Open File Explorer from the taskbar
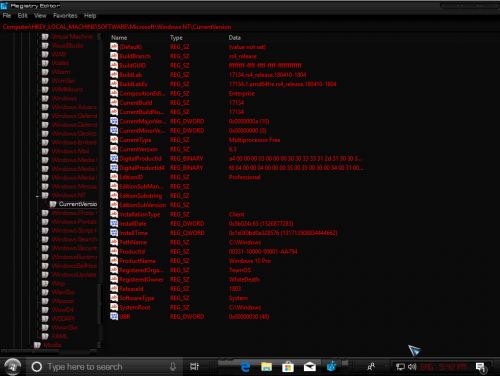 pos(266,367)
